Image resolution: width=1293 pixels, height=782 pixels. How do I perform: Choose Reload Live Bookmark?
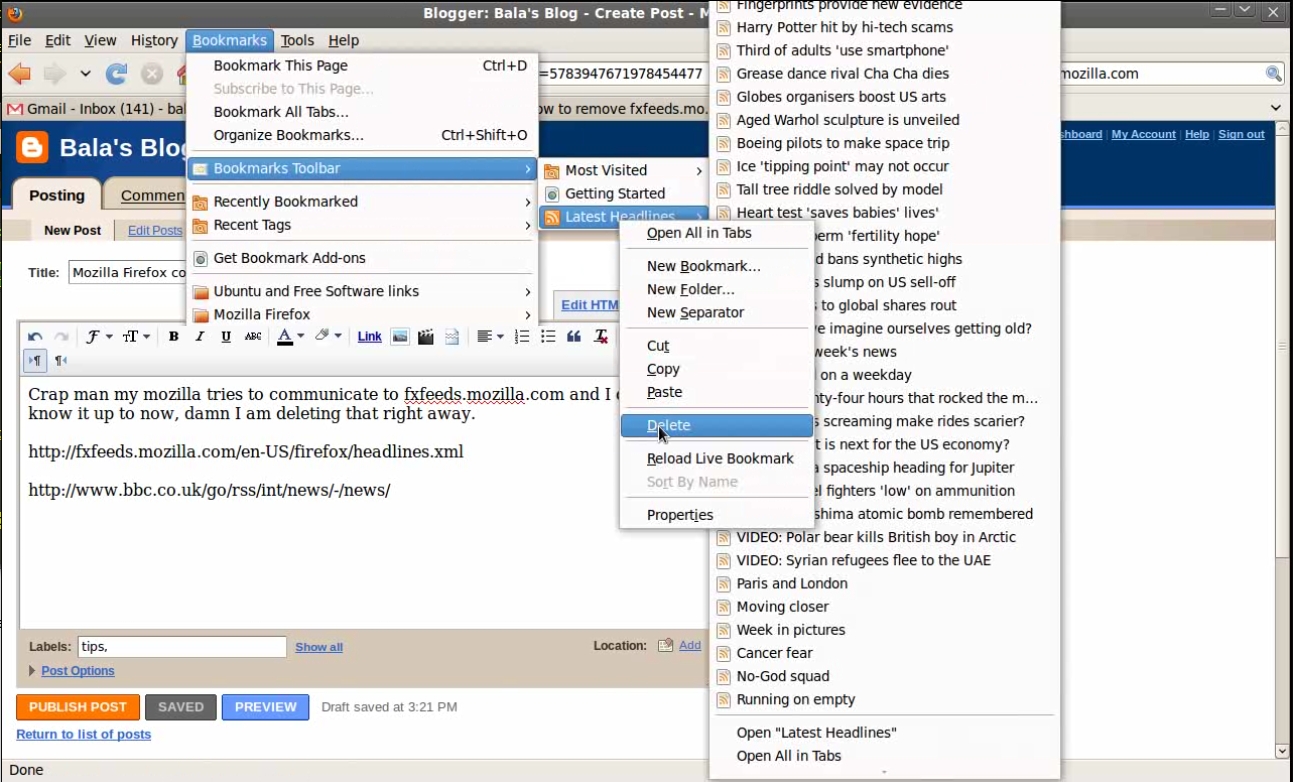(716, 459)
